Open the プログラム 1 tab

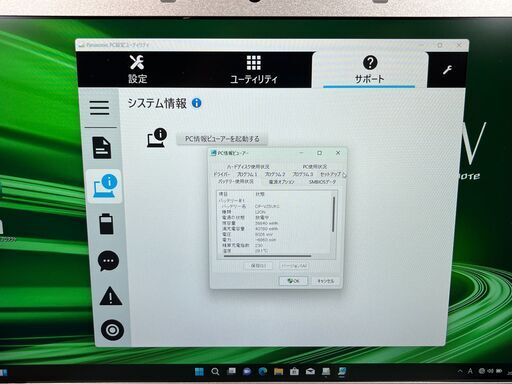(247, 174)
